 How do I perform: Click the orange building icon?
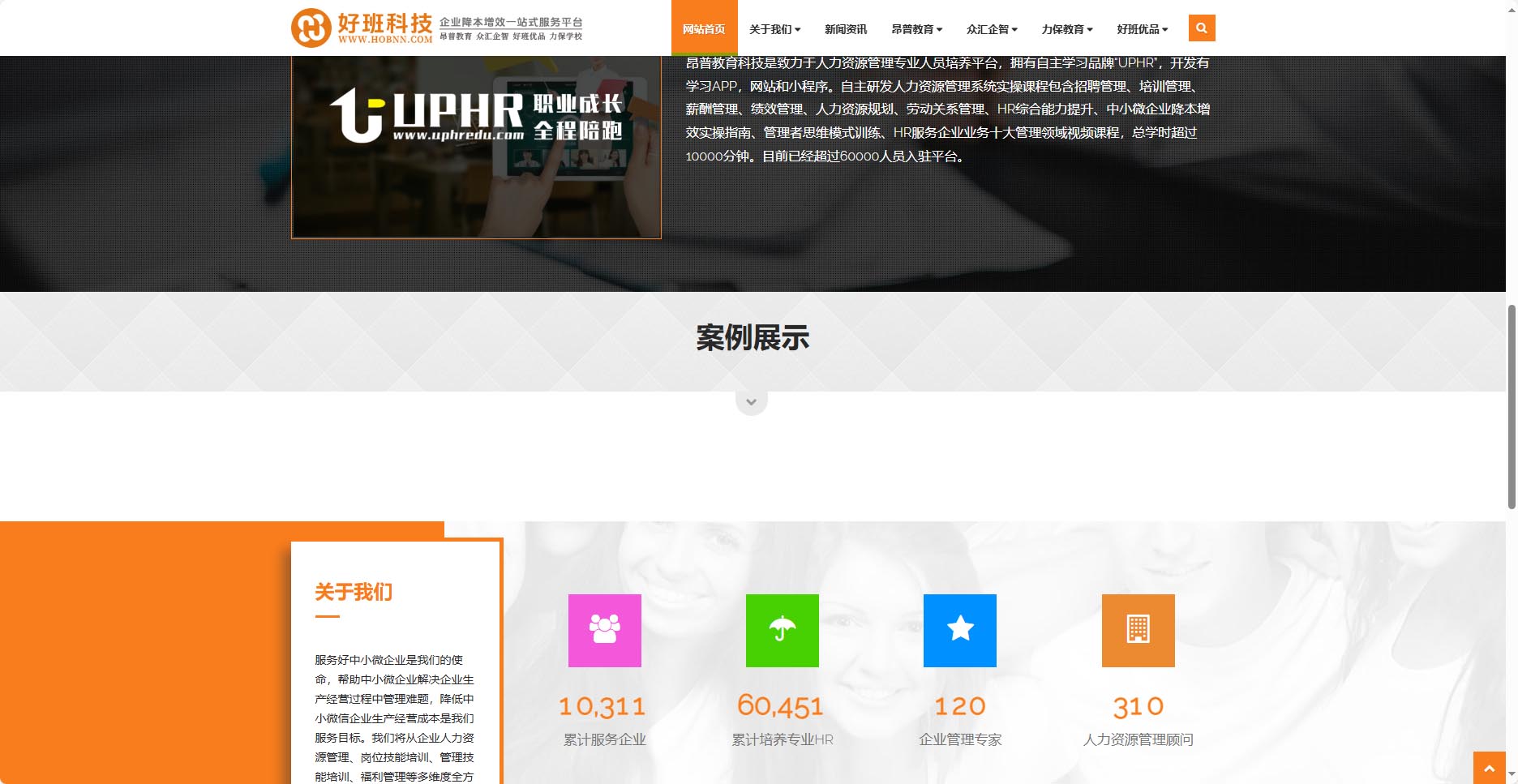pyautogui.click(x=1138, y=631)
